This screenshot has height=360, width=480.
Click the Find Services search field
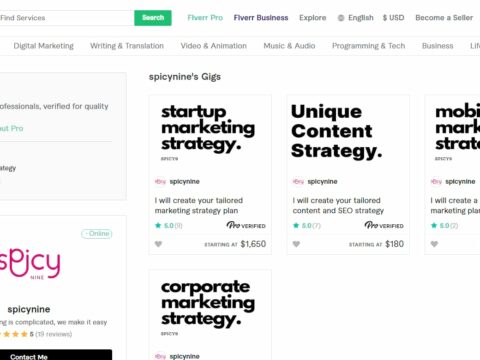coord(67,18)
